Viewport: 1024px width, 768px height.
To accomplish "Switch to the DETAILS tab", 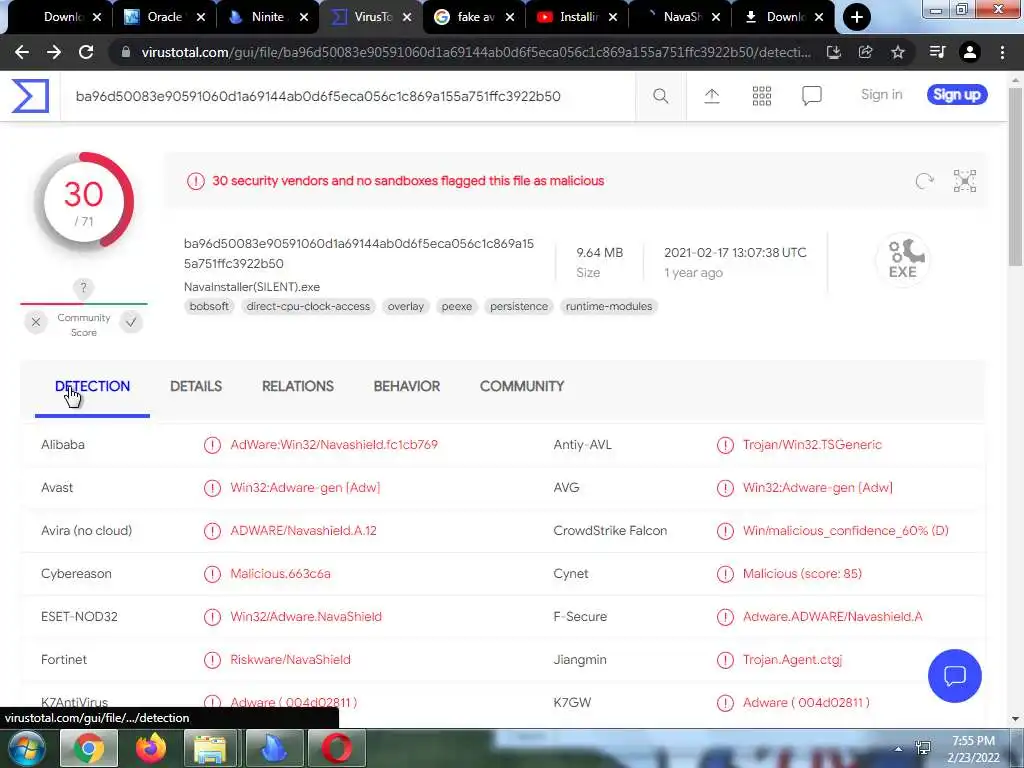I will [x=196, y=386].
